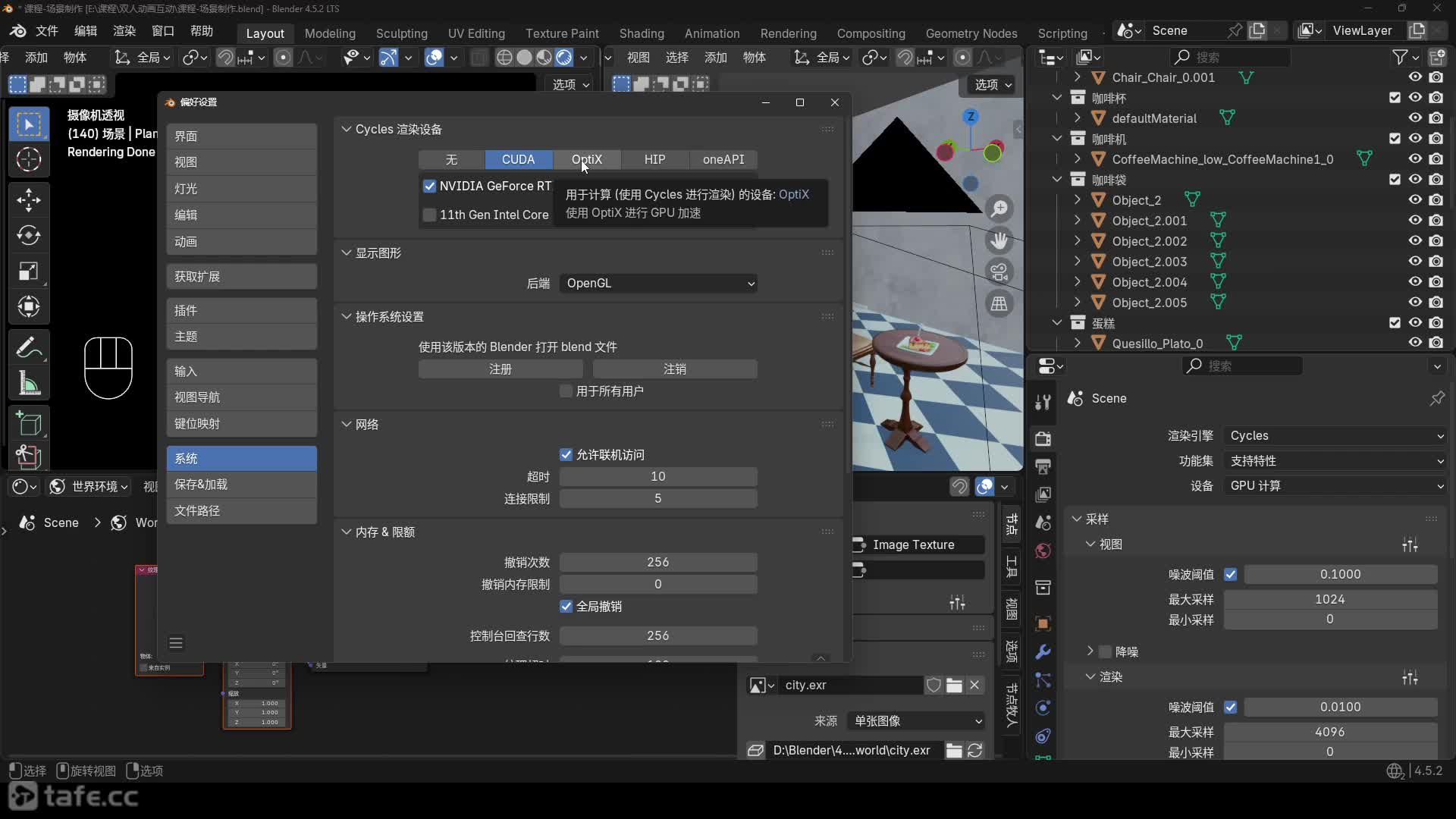Expand the Object_2.003 tree item
This screenshot has width=1456, height=819.
[1078, 262]
